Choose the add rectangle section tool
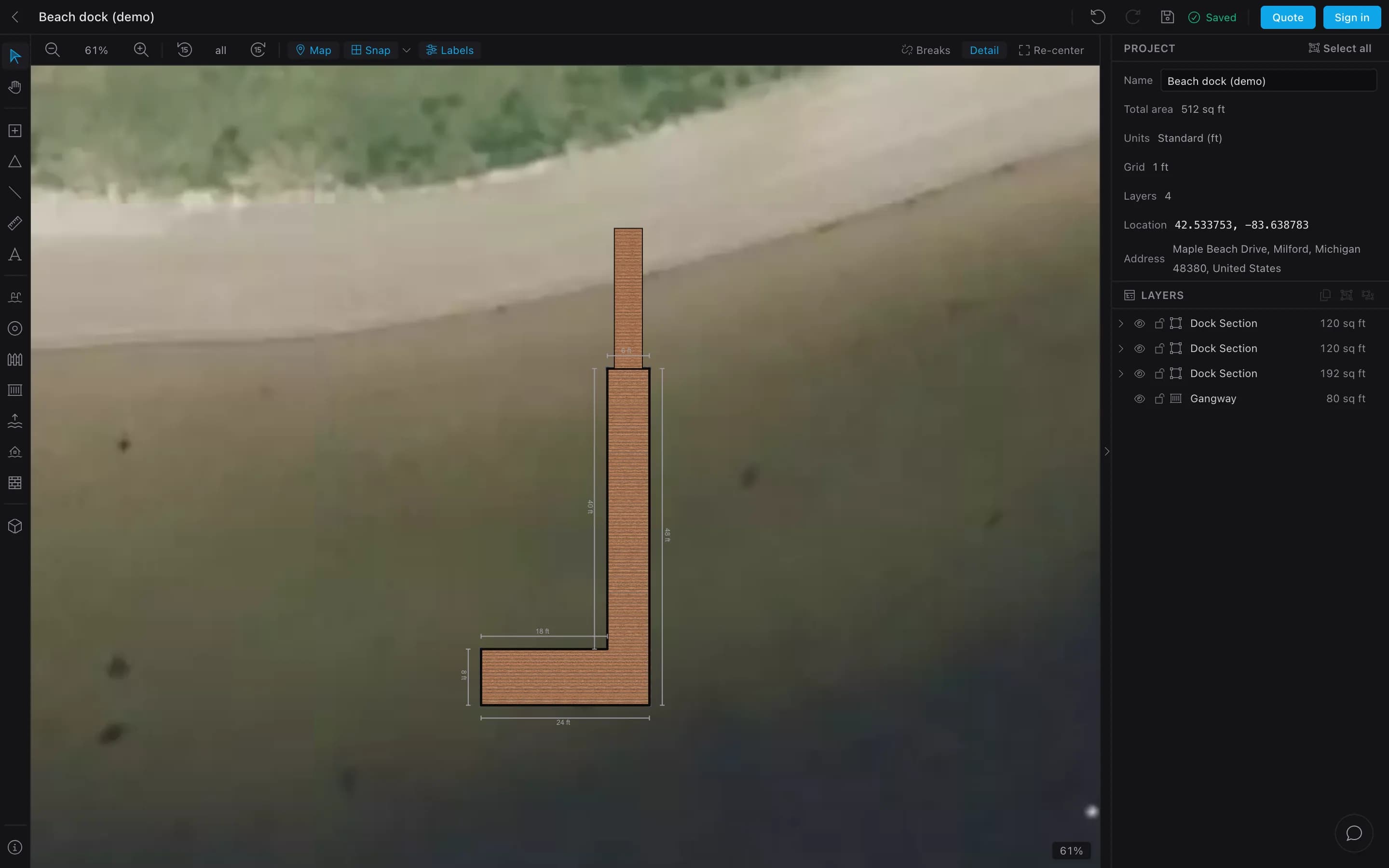The width and height of the screenshot is (1389, 868). pyautogui.click(x=15, y=131)
